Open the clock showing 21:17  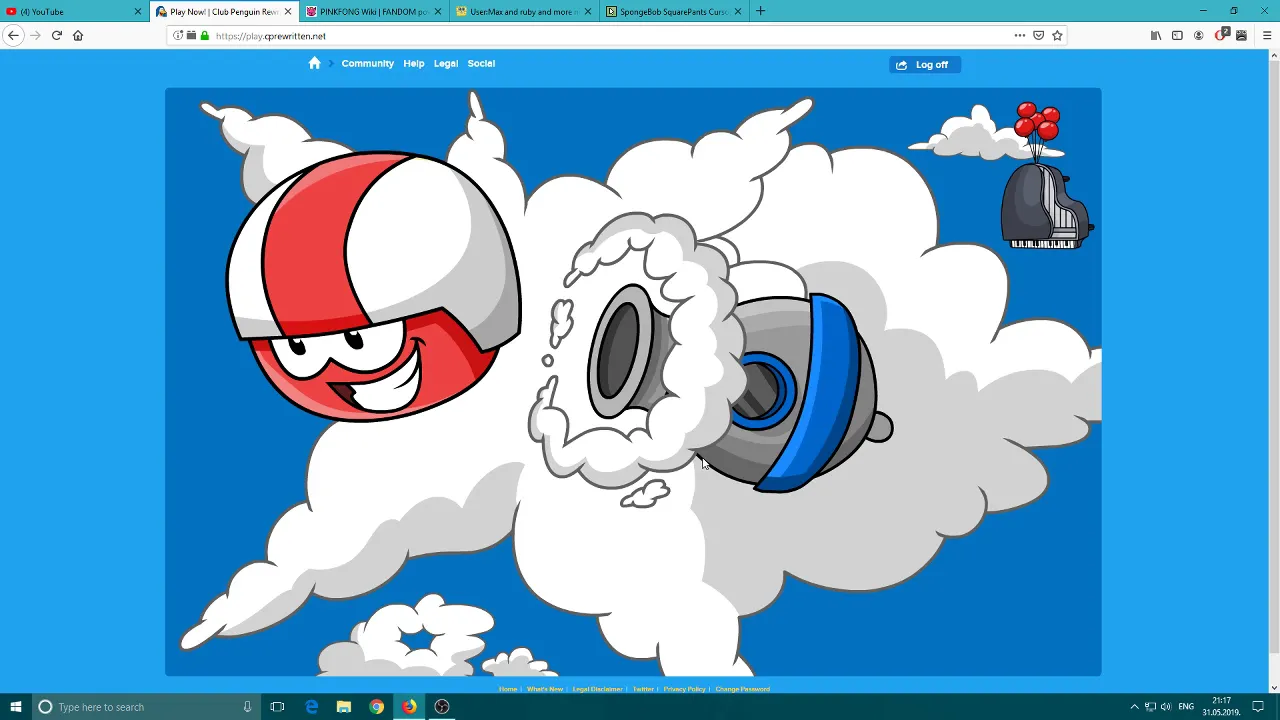pyautogui.click(x=1220, y=707)
